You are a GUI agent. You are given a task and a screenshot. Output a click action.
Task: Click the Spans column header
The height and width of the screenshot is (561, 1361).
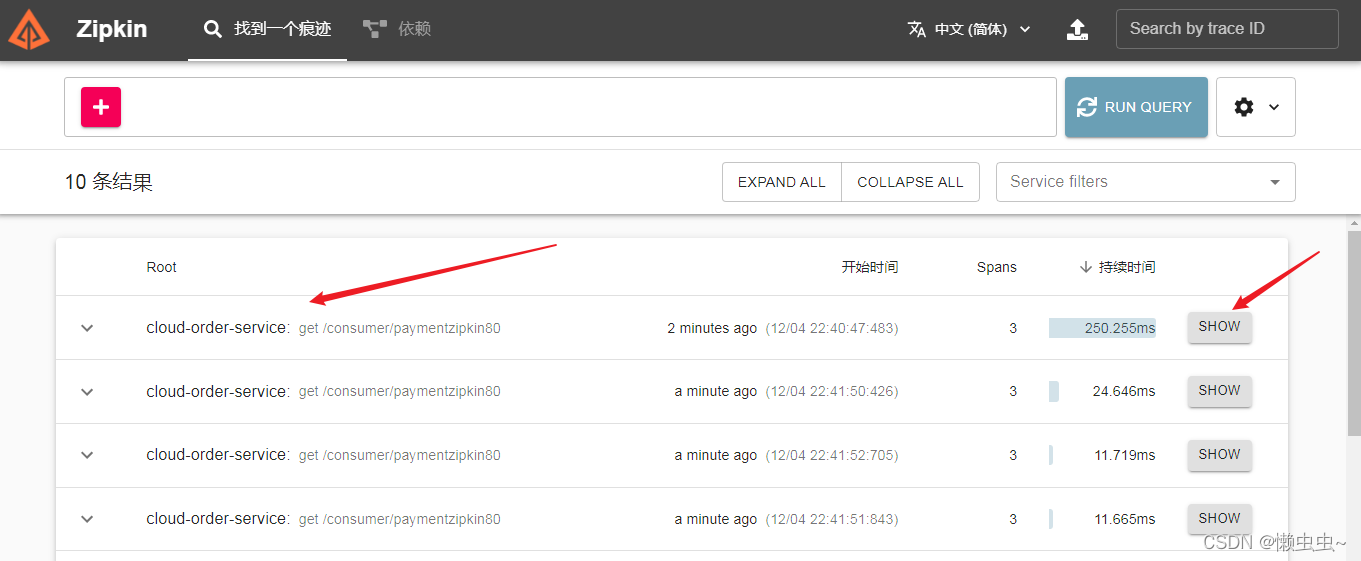(997, 267)
